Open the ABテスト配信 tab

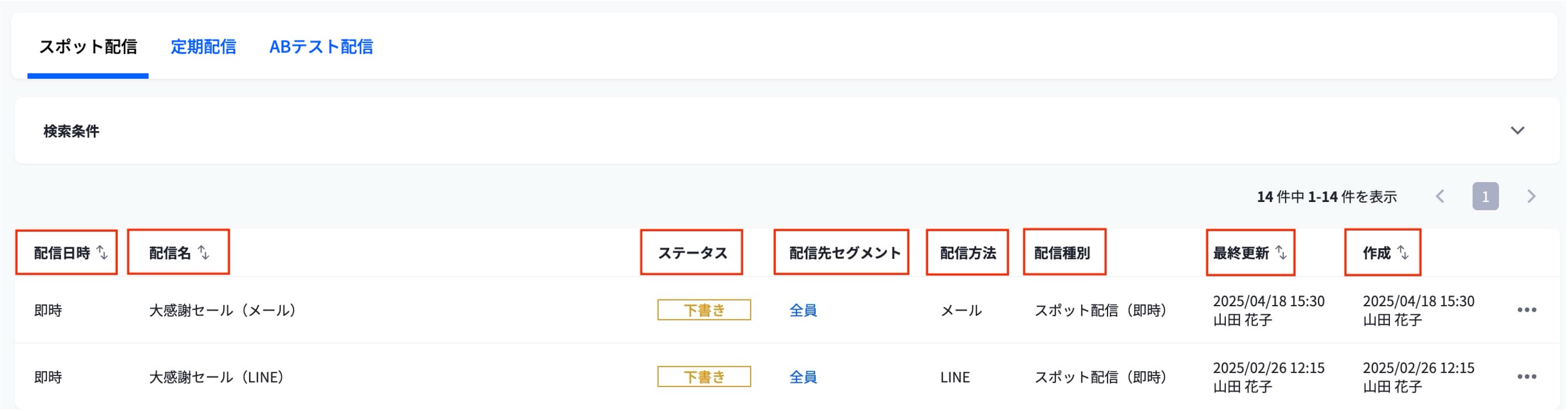click(321, 47)
